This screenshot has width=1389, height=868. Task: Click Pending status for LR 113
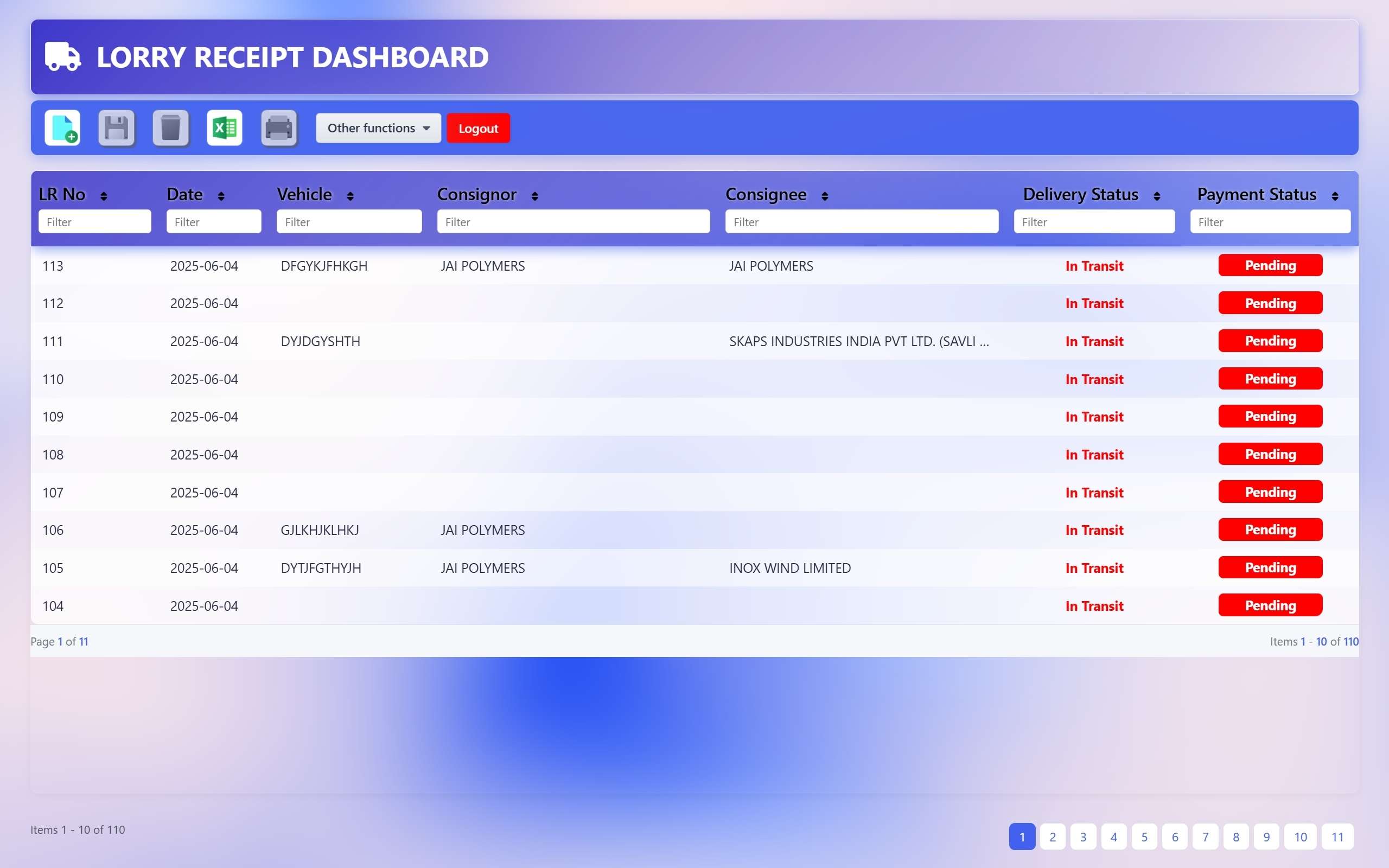(1270, 265)
